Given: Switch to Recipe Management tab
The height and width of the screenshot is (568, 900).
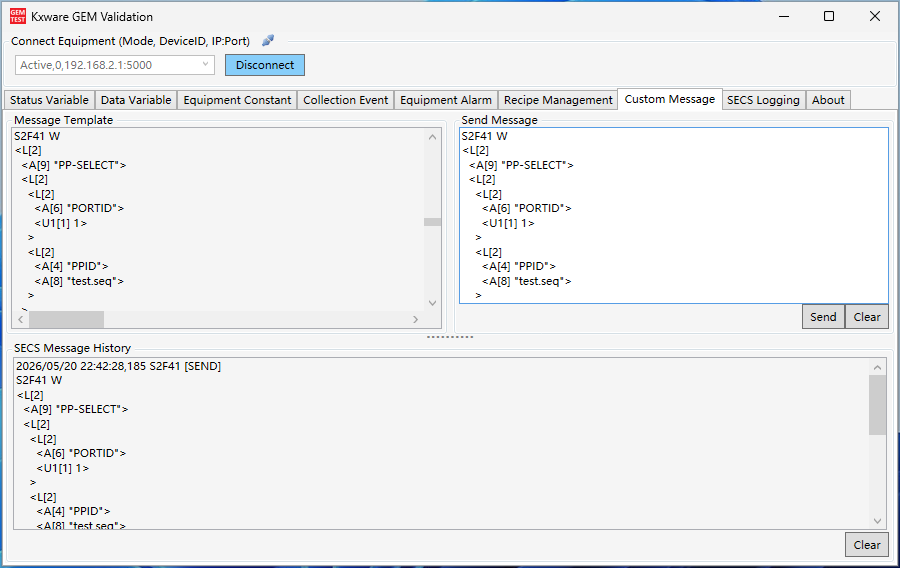Looking at the screenshot, I should coord(558,100).
